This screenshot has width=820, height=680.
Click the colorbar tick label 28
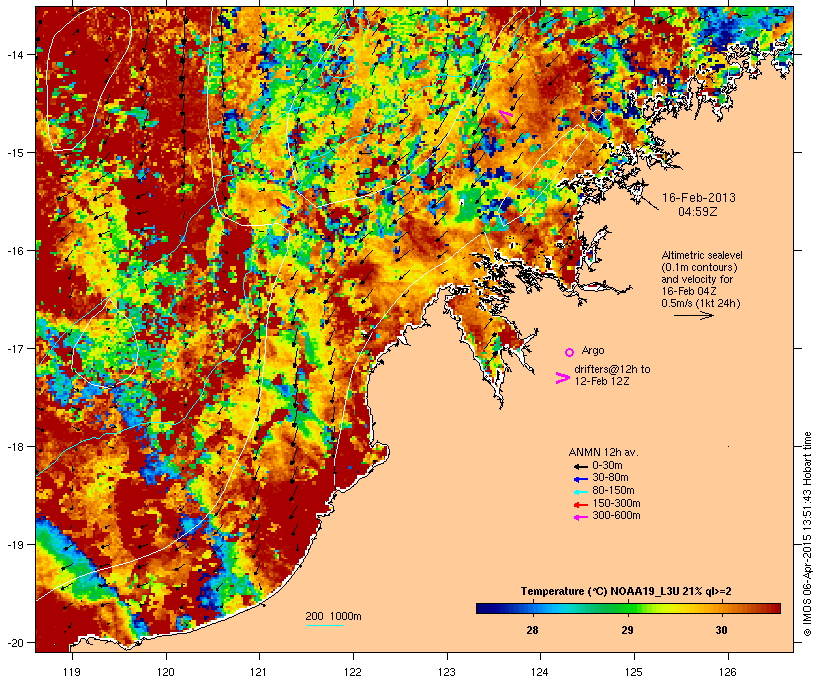click(532, 630)
